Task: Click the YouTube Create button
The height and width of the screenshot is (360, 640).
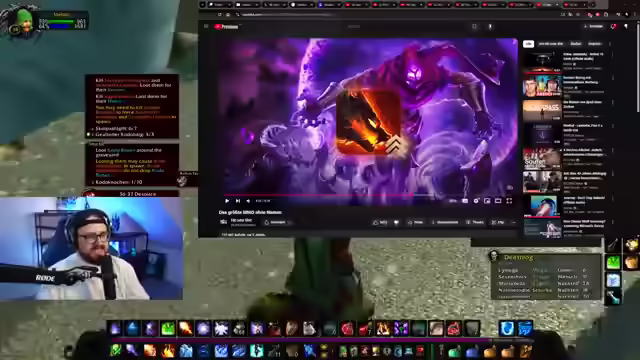Action: (594, 27)
